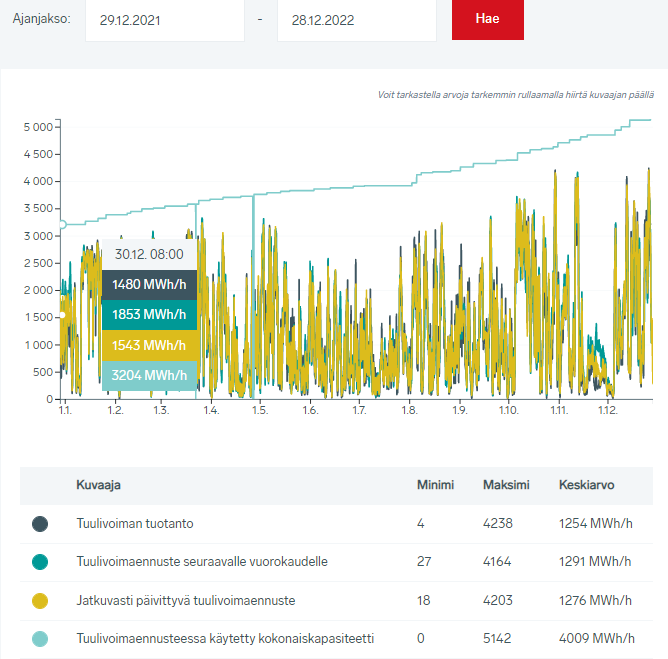
Task: Click the light turquoise kokonaiskapasiteetti legend circle
Action: (40, 638)
